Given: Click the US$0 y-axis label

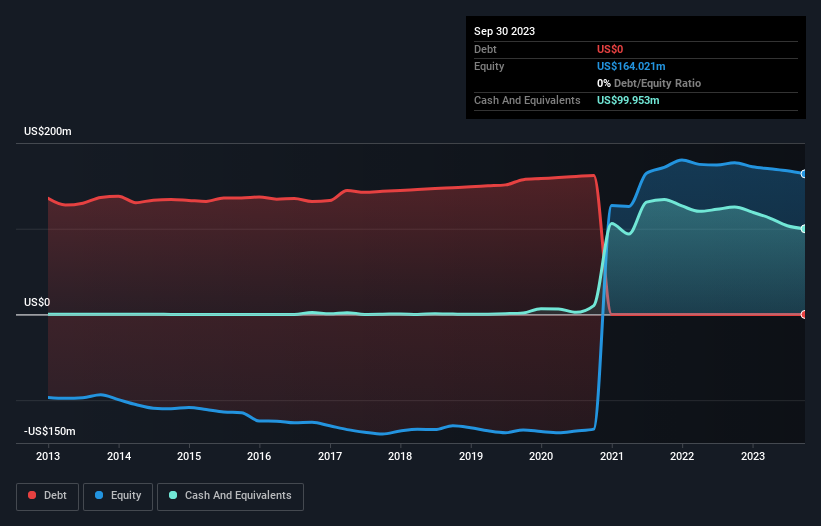Looking at the screenshot, I should (x=37, y=303).
